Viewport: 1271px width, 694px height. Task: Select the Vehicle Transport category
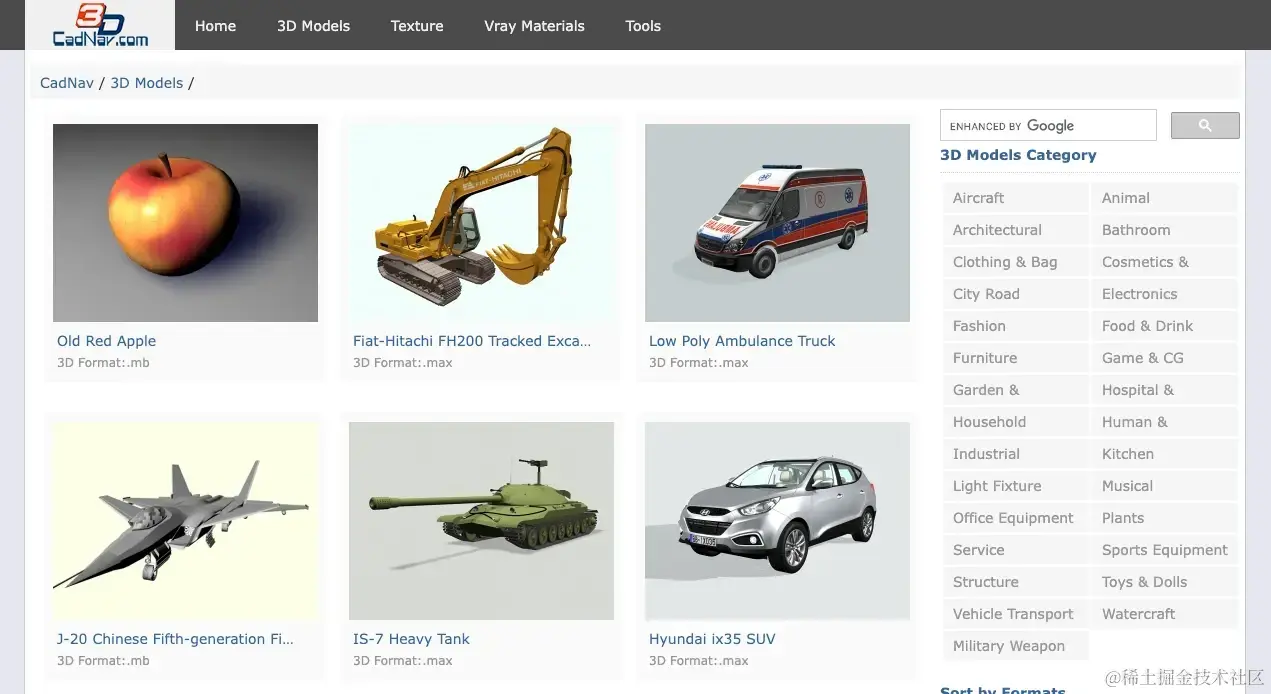pyautogui.click(x=1015, y=614)
